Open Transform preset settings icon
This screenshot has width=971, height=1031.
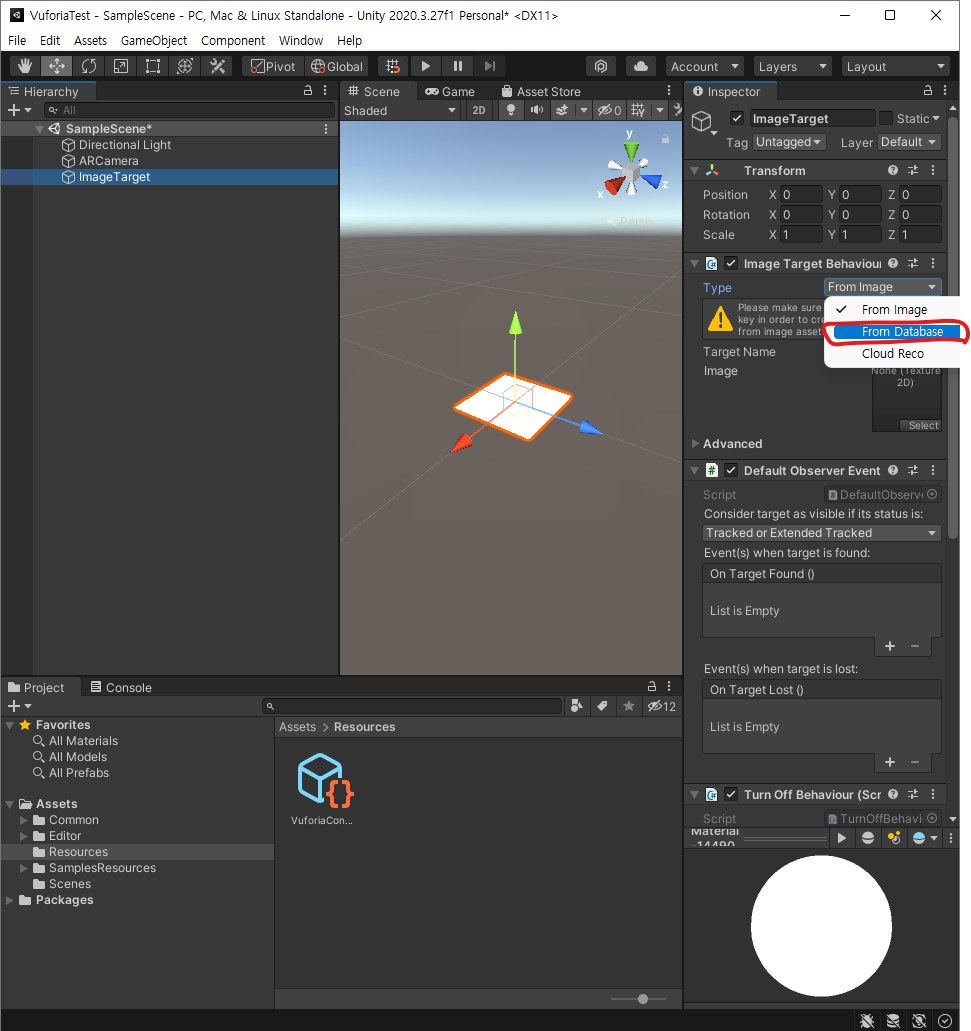912,170
